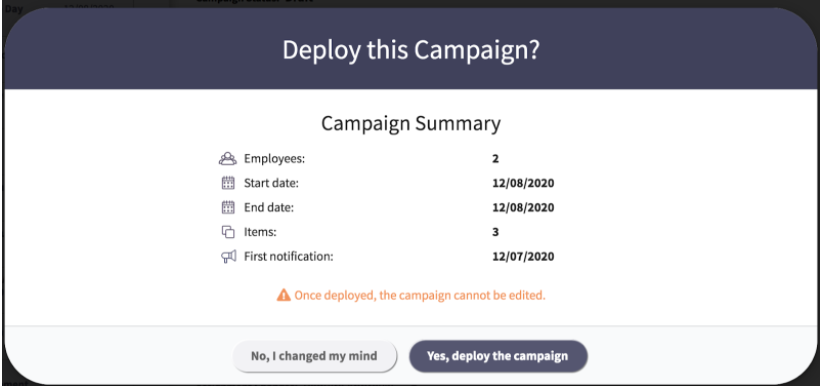Confirm with Yes, deploy the campaign
This screenshot has width=820, height=386.
tap(498, 357)
